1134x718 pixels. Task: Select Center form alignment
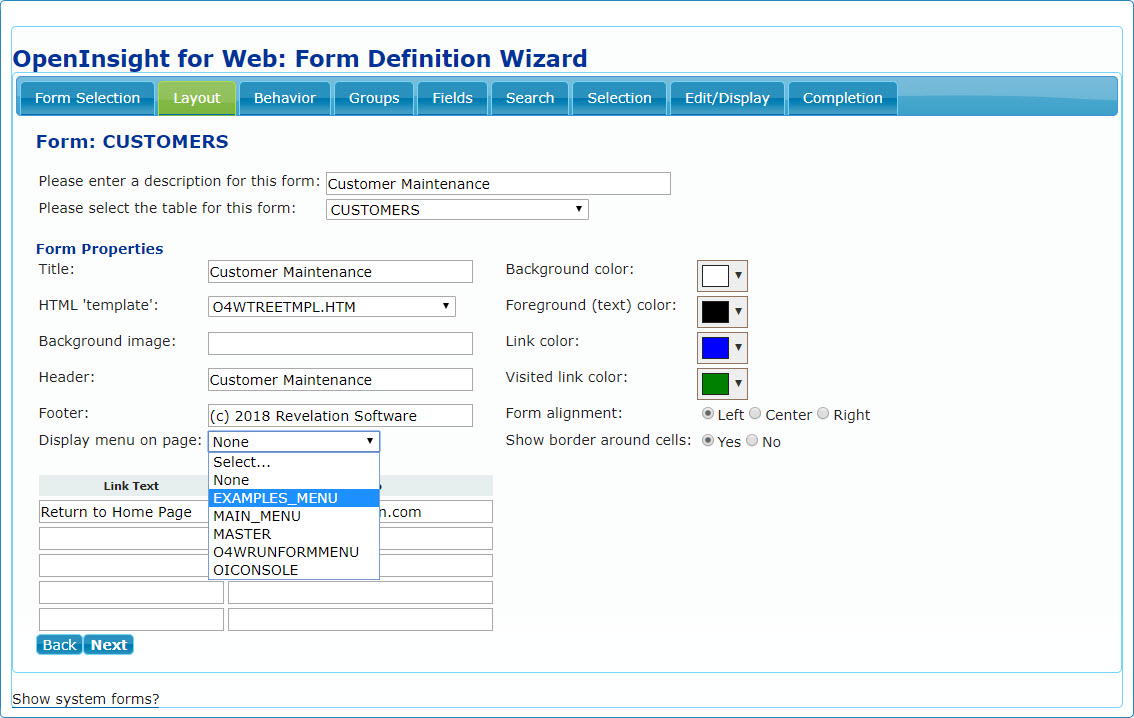pyautogui.click(x=755, y=414)
